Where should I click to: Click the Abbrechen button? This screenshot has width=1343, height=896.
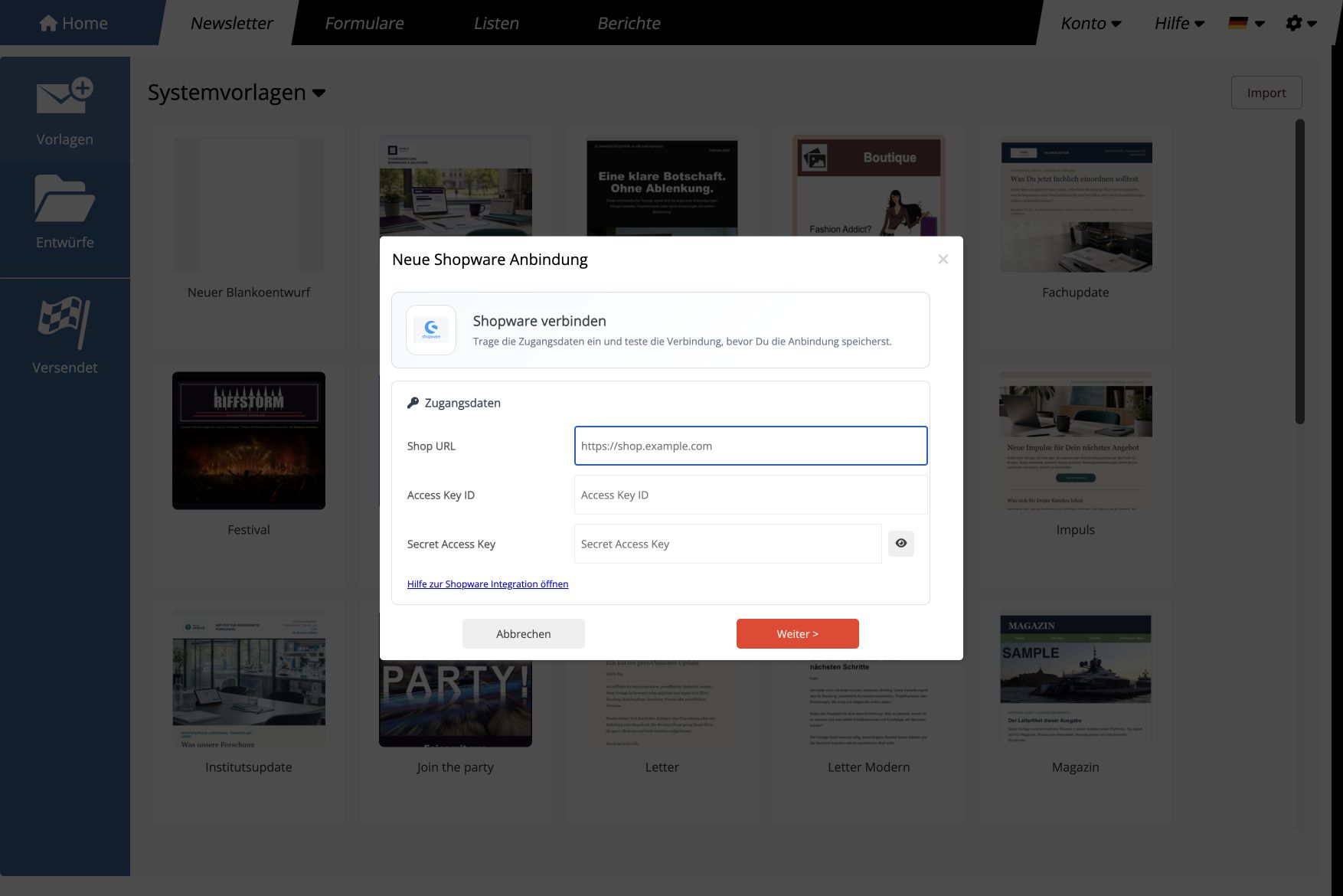point(524,634)
